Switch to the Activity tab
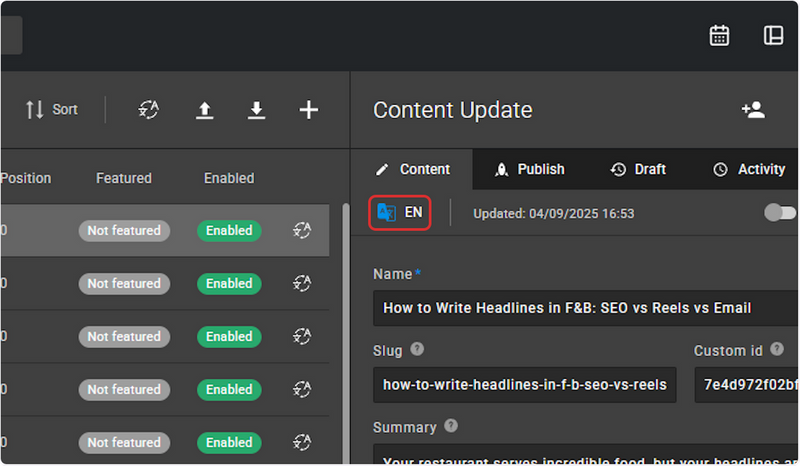 (x=749, y=169)
